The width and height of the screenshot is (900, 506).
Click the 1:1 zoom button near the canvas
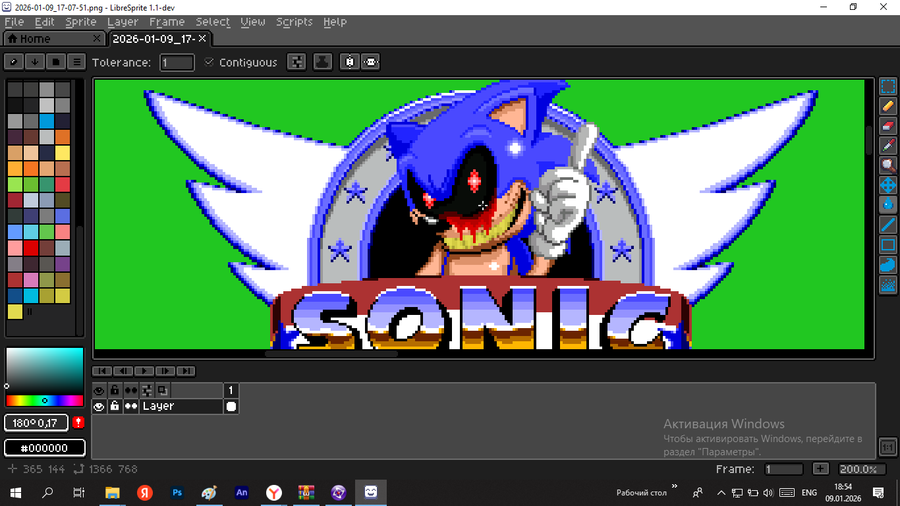tap(887, 447)
